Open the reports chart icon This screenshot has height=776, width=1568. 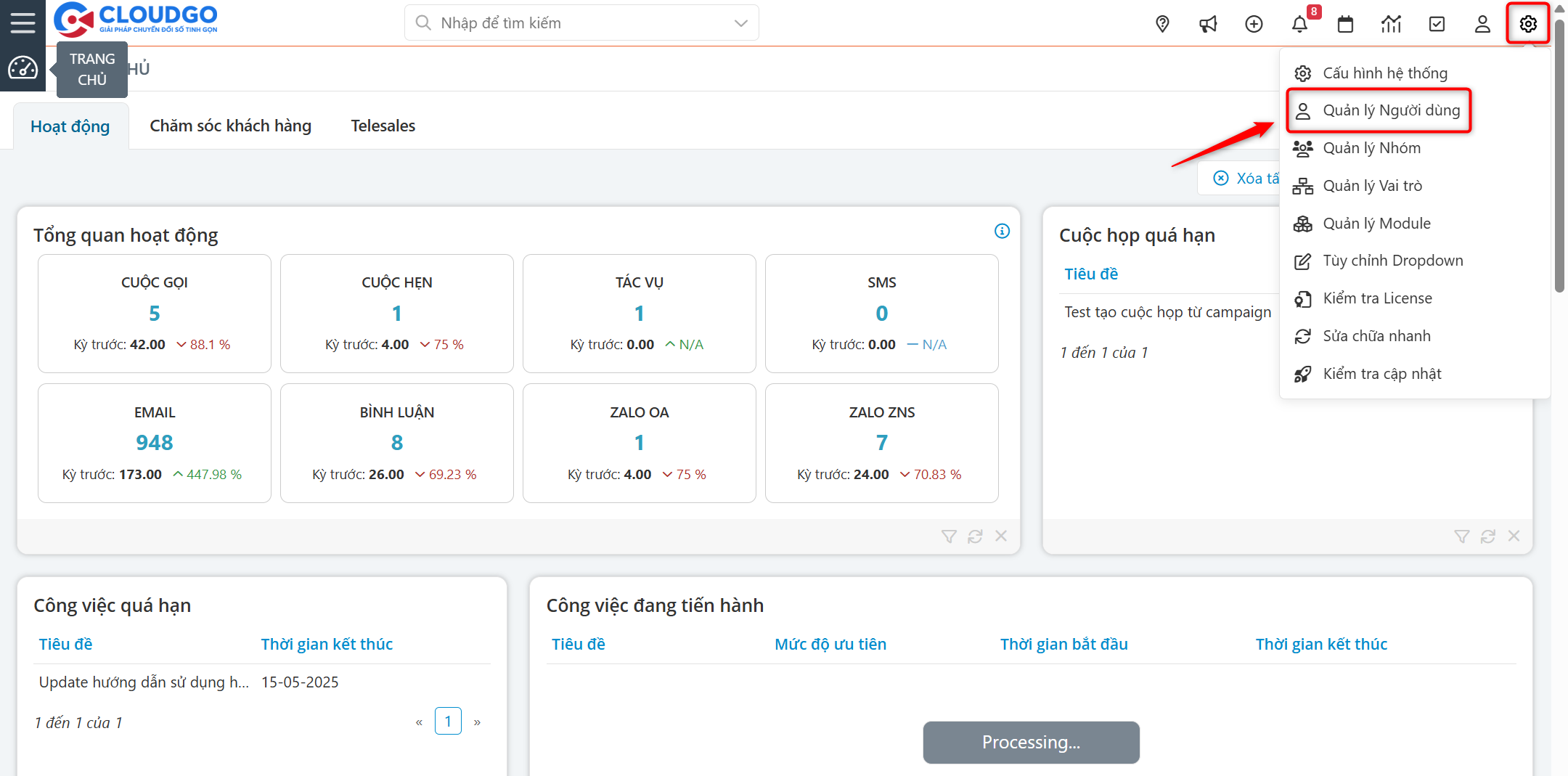1391,24
